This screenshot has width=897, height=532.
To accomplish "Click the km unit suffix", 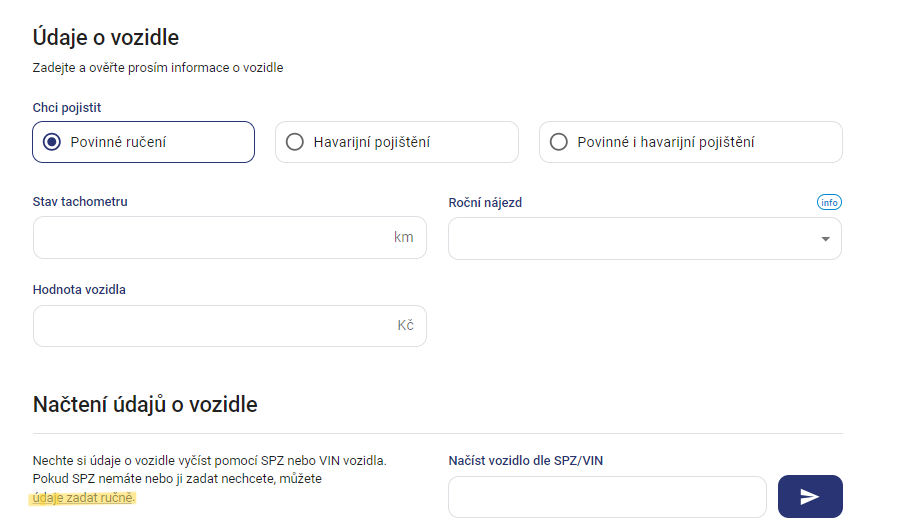I will (403, 237).
